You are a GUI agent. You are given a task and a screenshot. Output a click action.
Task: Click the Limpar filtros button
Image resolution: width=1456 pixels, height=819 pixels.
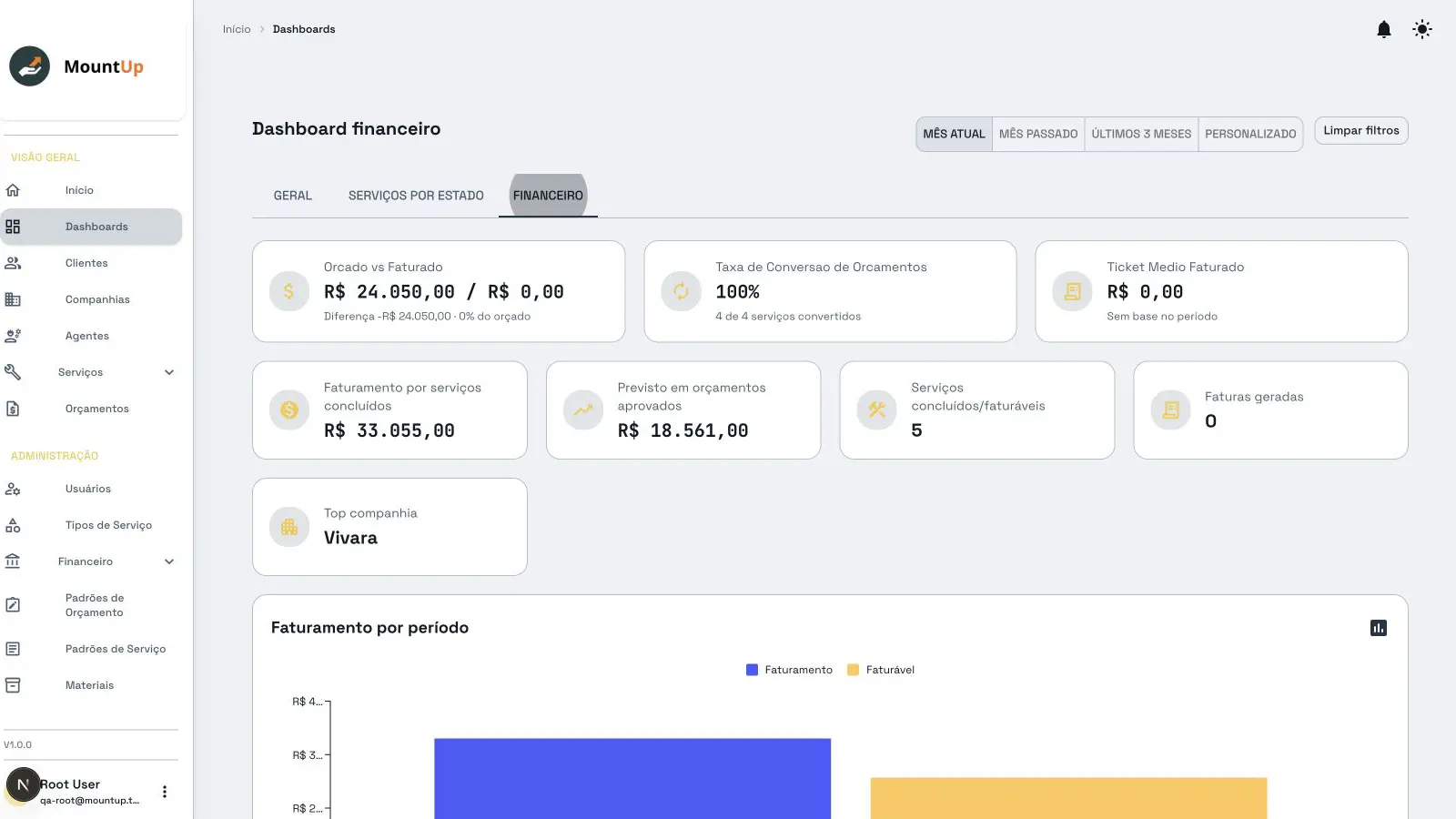[x=1361, y=131]
